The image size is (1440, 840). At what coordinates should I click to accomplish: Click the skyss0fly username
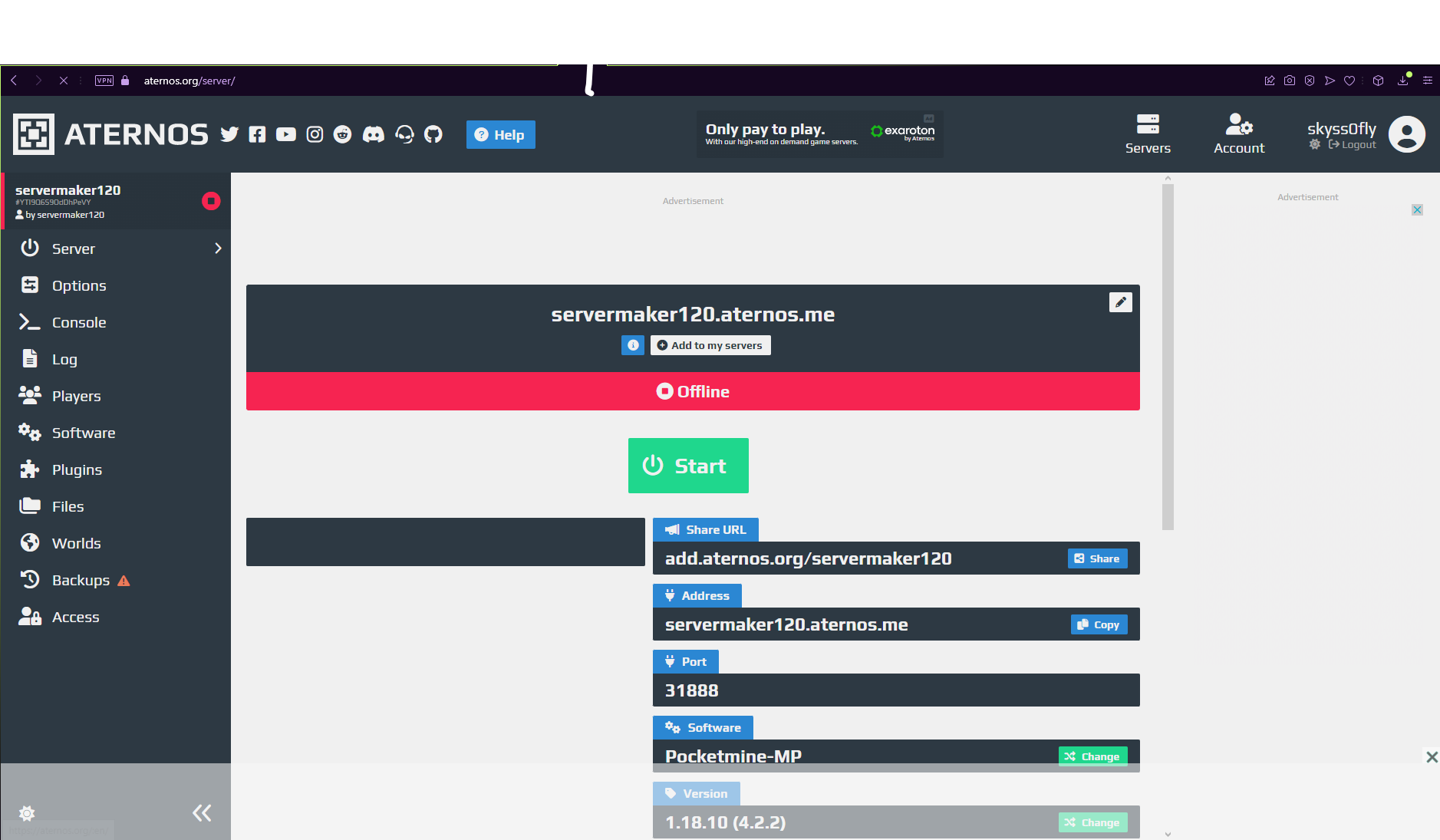[x=1342, y=128]
